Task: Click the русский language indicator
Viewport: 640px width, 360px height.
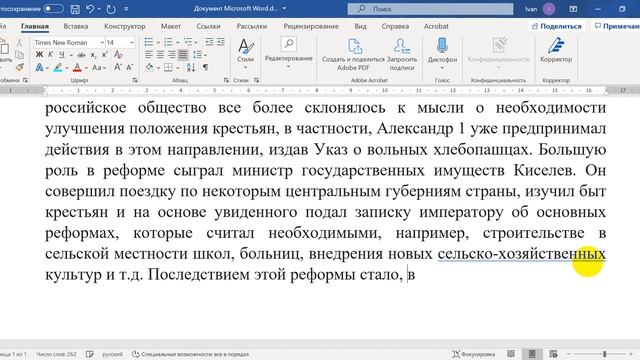Action: pyautogui.click(x=112, y=354)
